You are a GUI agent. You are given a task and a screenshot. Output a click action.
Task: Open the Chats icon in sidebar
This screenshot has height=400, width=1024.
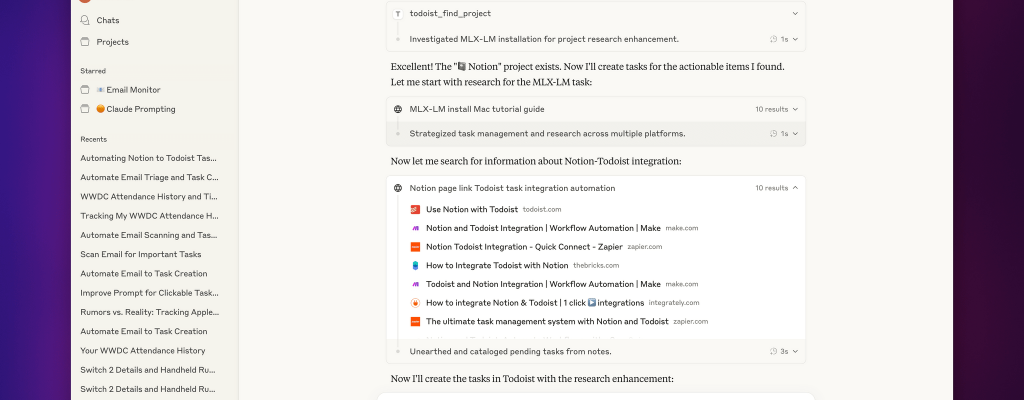coord(85,20)
